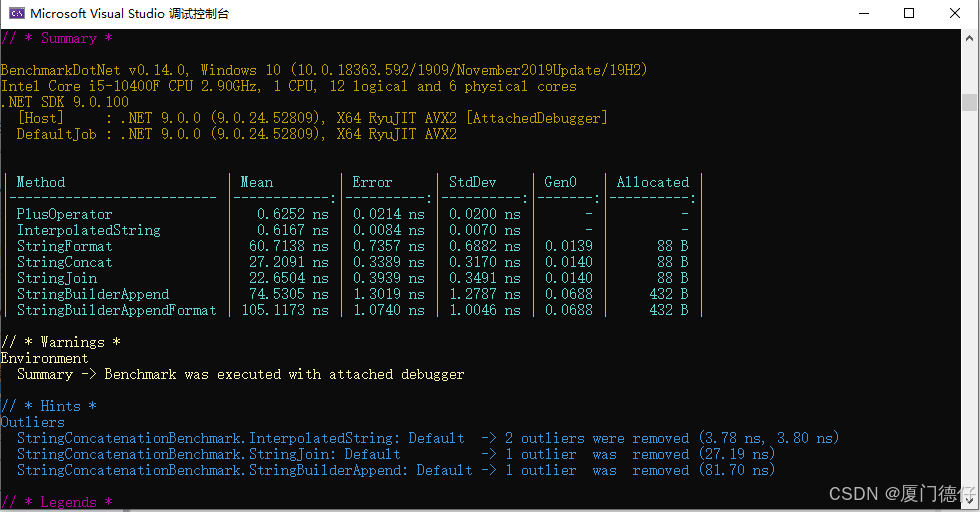Click the InterpolatedString outliers hint line

(x=428, y=438)
